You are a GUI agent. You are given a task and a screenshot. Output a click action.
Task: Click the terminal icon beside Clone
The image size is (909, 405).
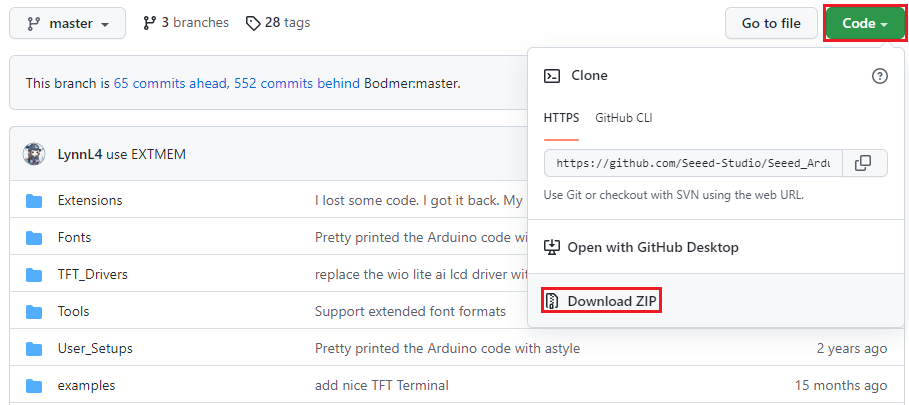click(x=552, y=76)
